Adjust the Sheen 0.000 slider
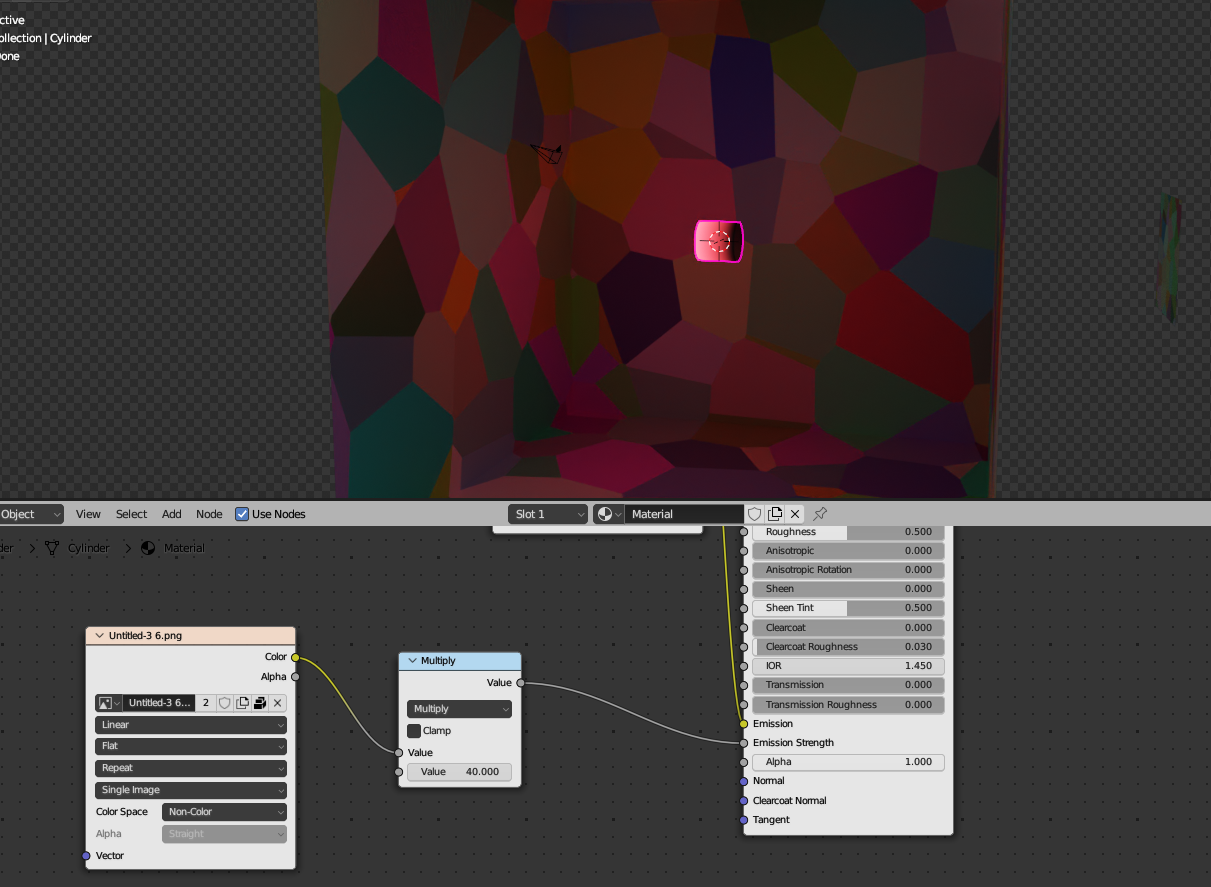 [x=848, y=589]
